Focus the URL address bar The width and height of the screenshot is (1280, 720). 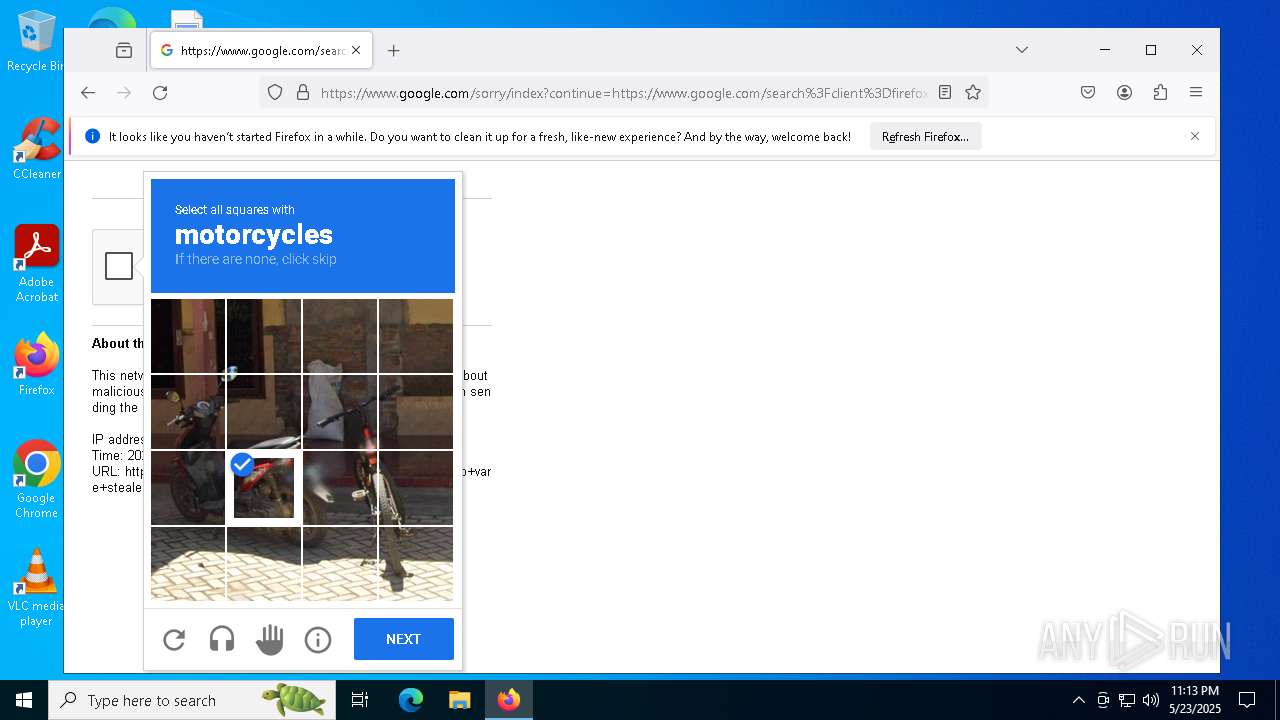625,93
